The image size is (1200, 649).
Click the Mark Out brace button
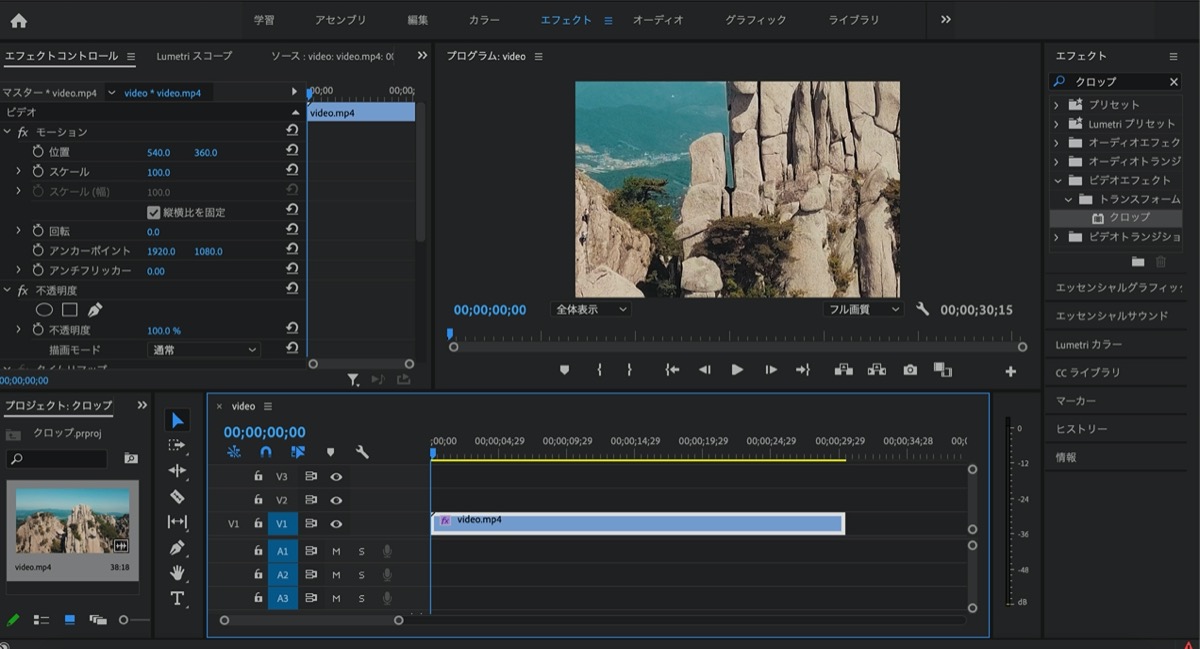tap(629, 370)
